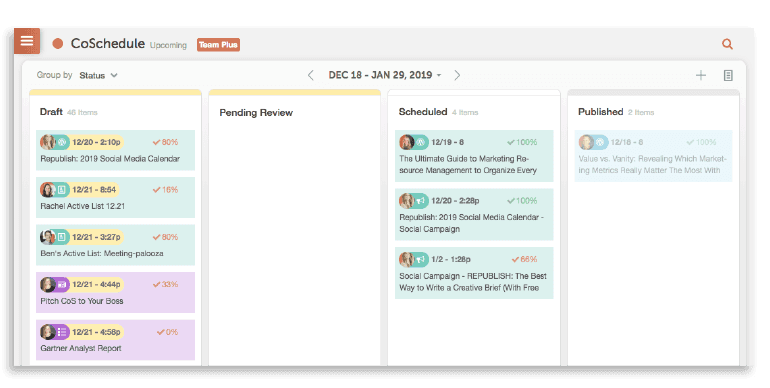Viewport: 770px width, 388px height.
Task: Click checklist icon on Gartner Analyst Report
Action: click(62, 332)
